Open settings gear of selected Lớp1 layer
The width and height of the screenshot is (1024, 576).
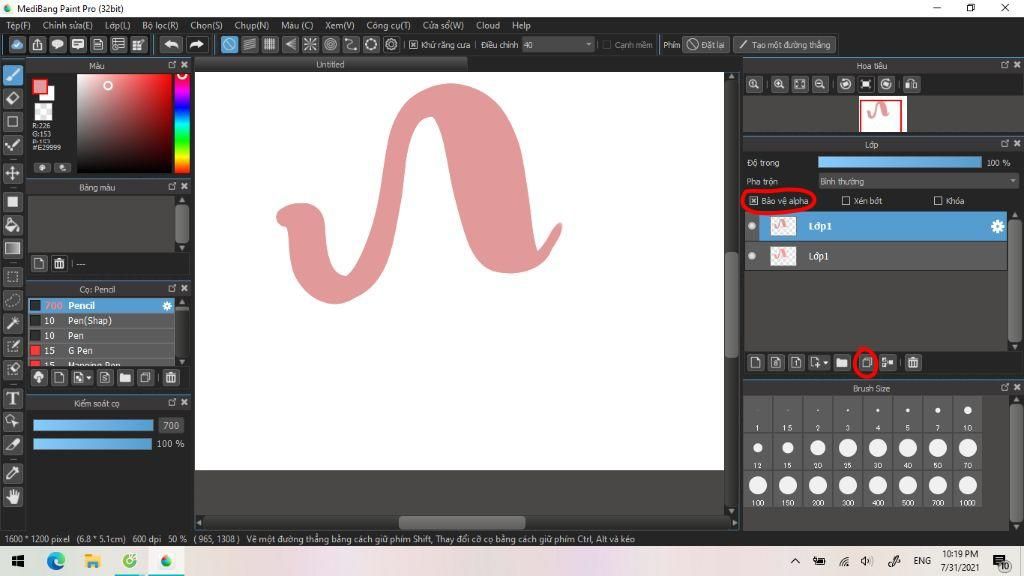(x=997, y=226)
